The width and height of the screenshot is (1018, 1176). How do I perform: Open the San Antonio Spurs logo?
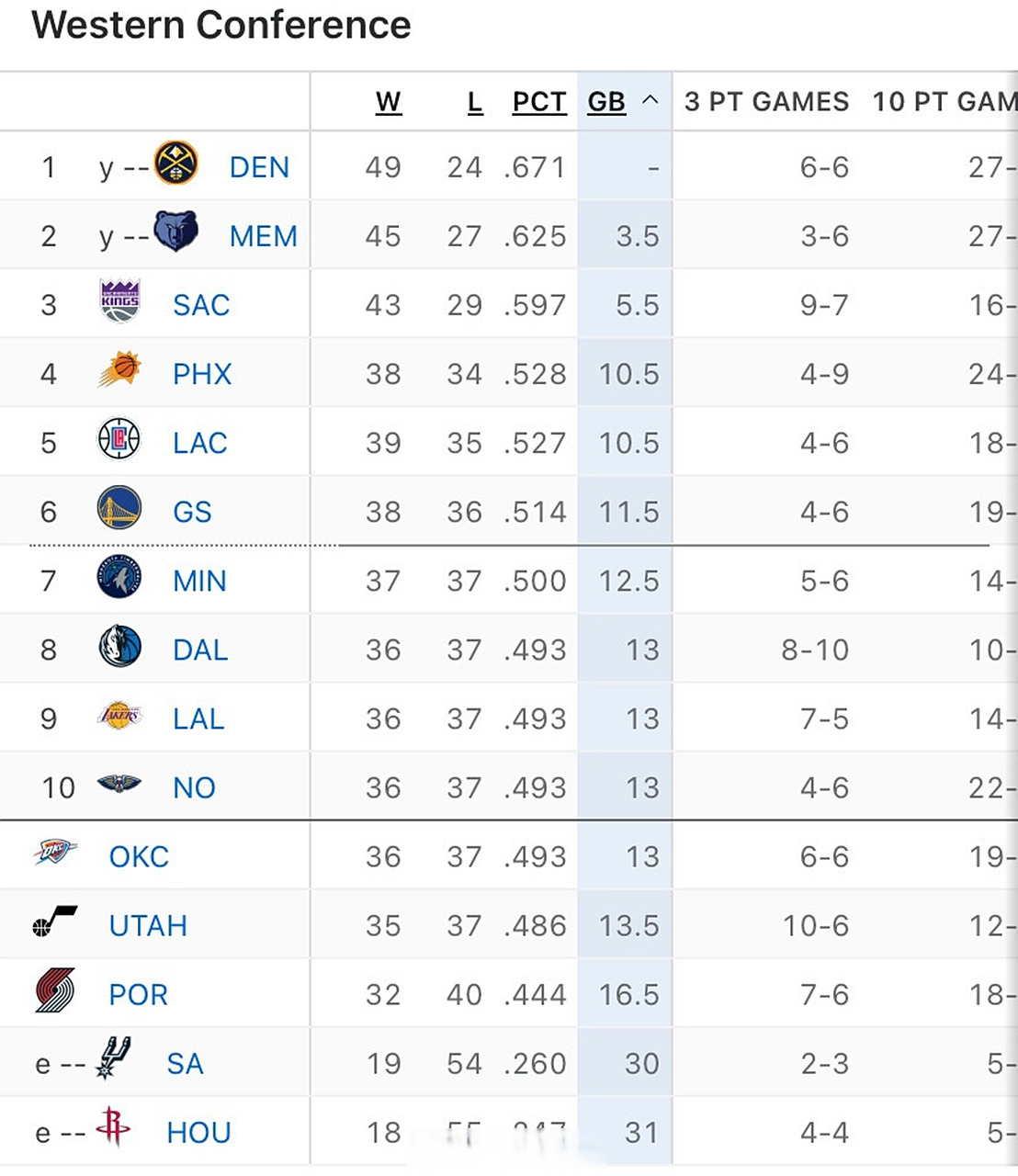[114, 1058]
